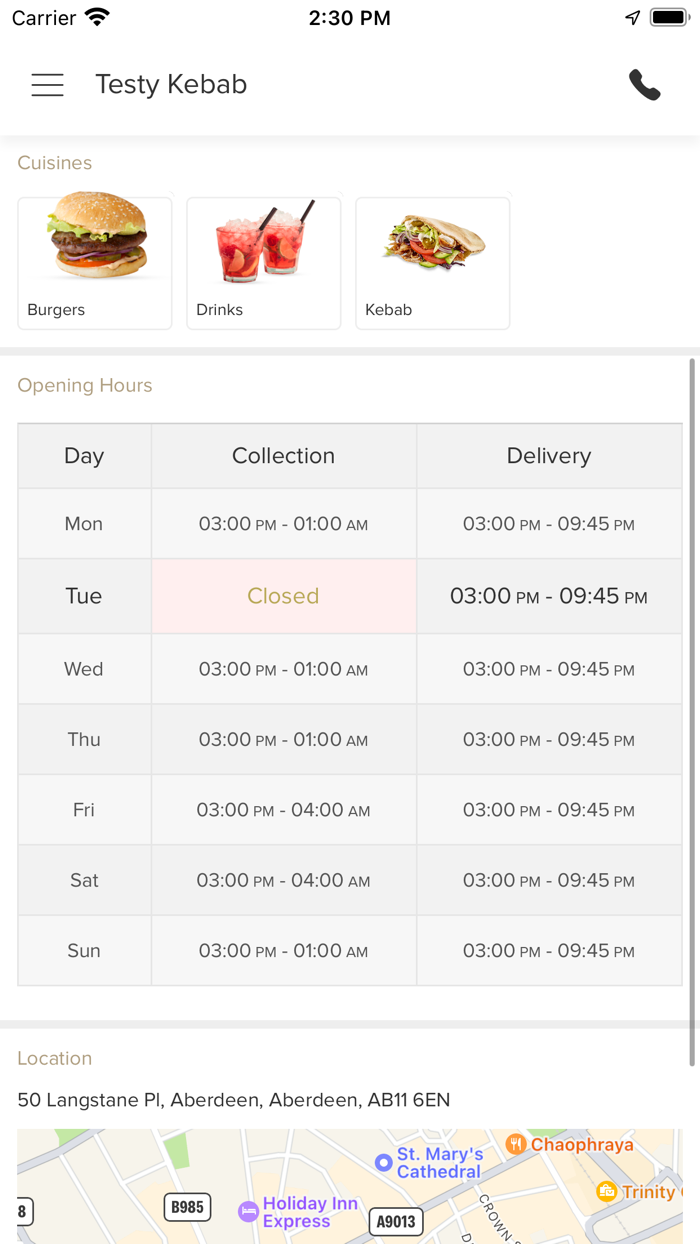Tap the Trinity shopping map marker
This screenshot has height=1244, width=700.
tap(606, 1191)
